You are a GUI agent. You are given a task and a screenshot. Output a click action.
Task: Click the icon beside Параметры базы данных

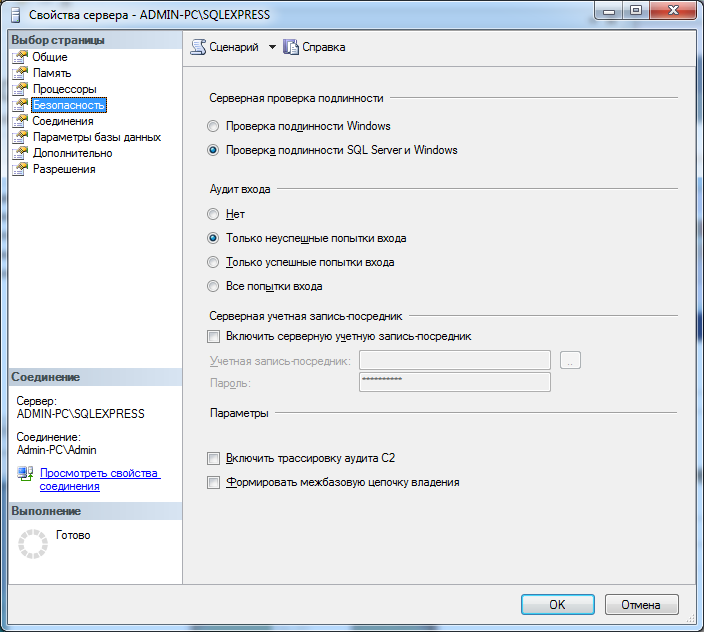pyautogui.click(x=20, y=137)
